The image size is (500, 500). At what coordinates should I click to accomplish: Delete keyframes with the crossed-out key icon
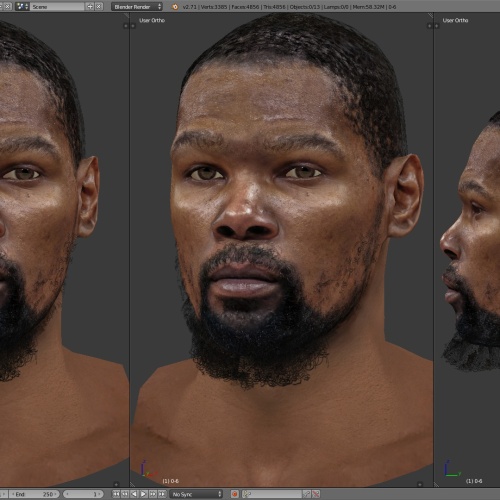pos(316,494)
